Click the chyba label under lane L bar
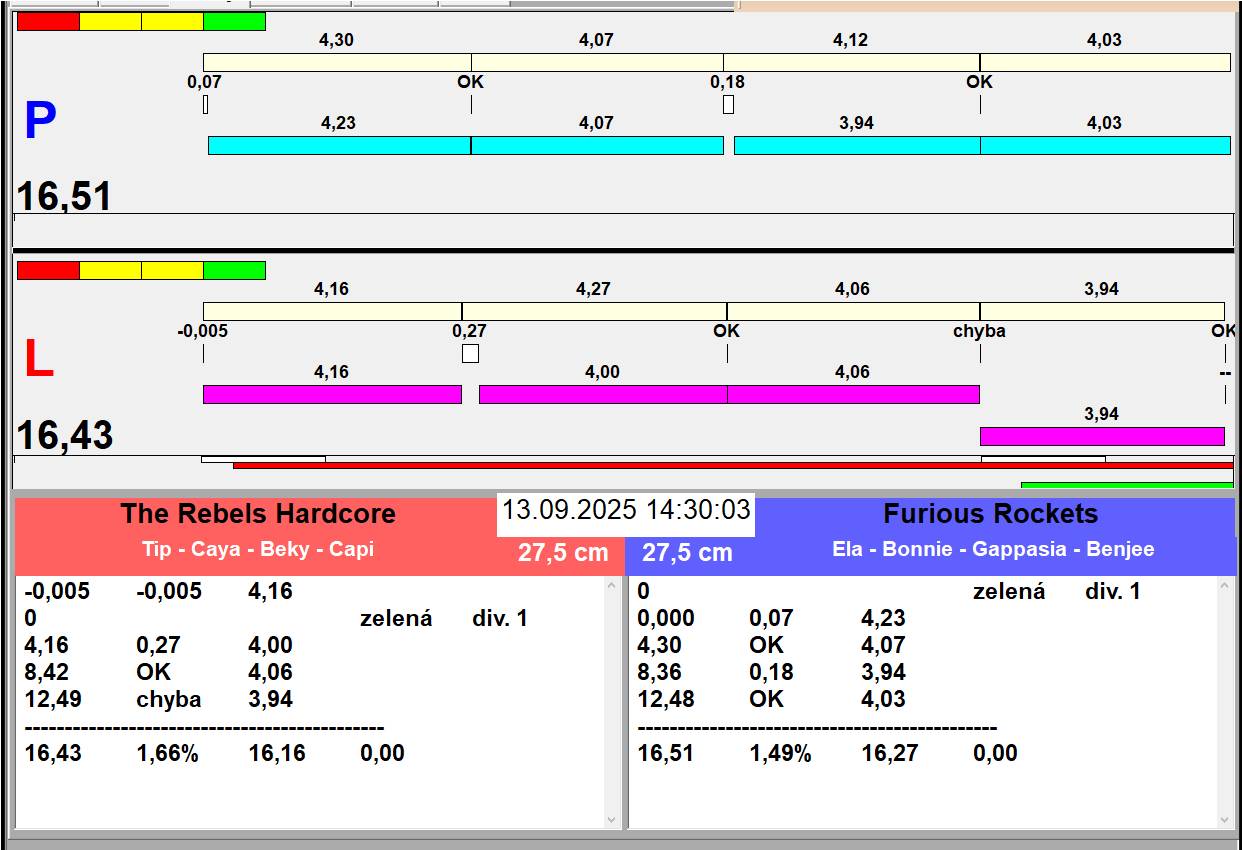 click(979, 331)
